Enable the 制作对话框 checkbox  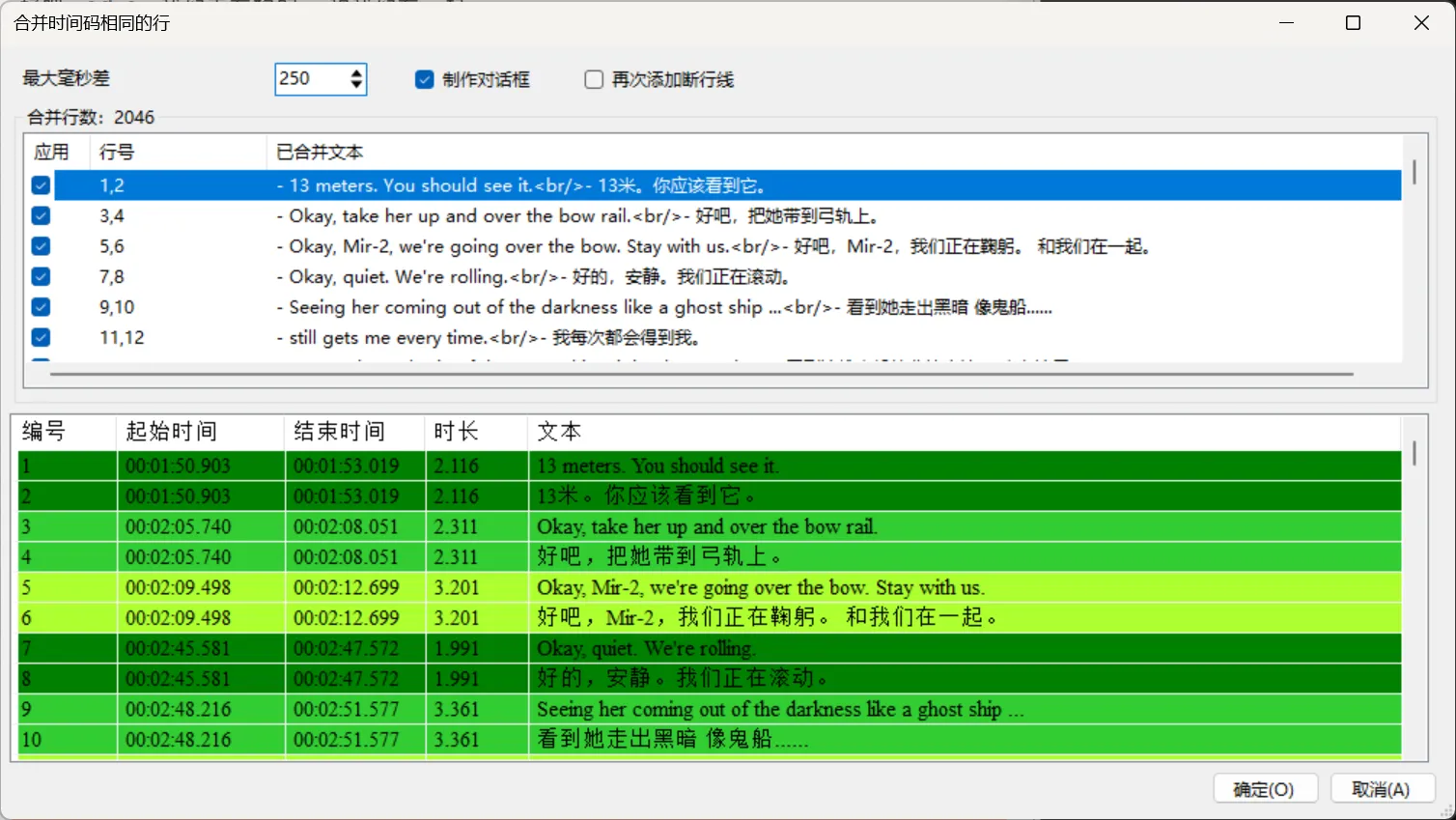[424, 79]
